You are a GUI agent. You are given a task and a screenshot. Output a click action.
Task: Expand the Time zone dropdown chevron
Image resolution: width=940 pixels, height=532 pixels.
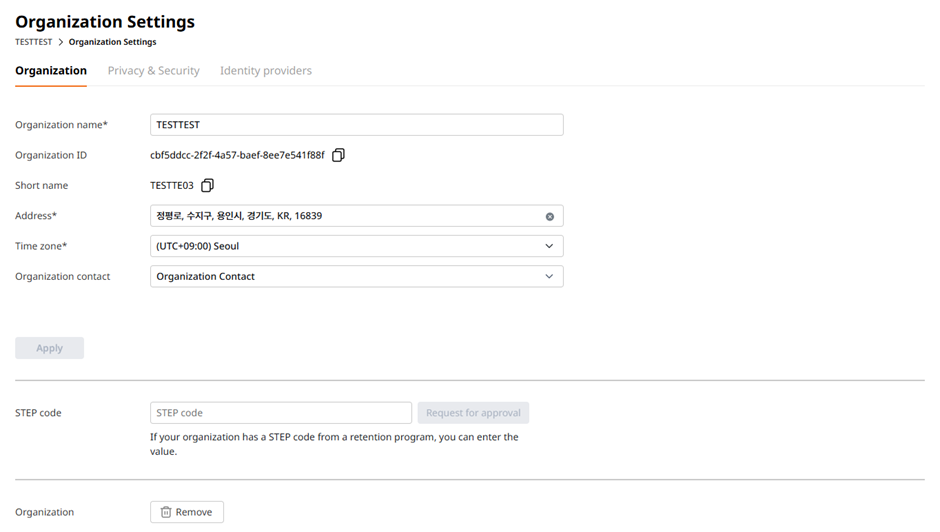(549, 246)
